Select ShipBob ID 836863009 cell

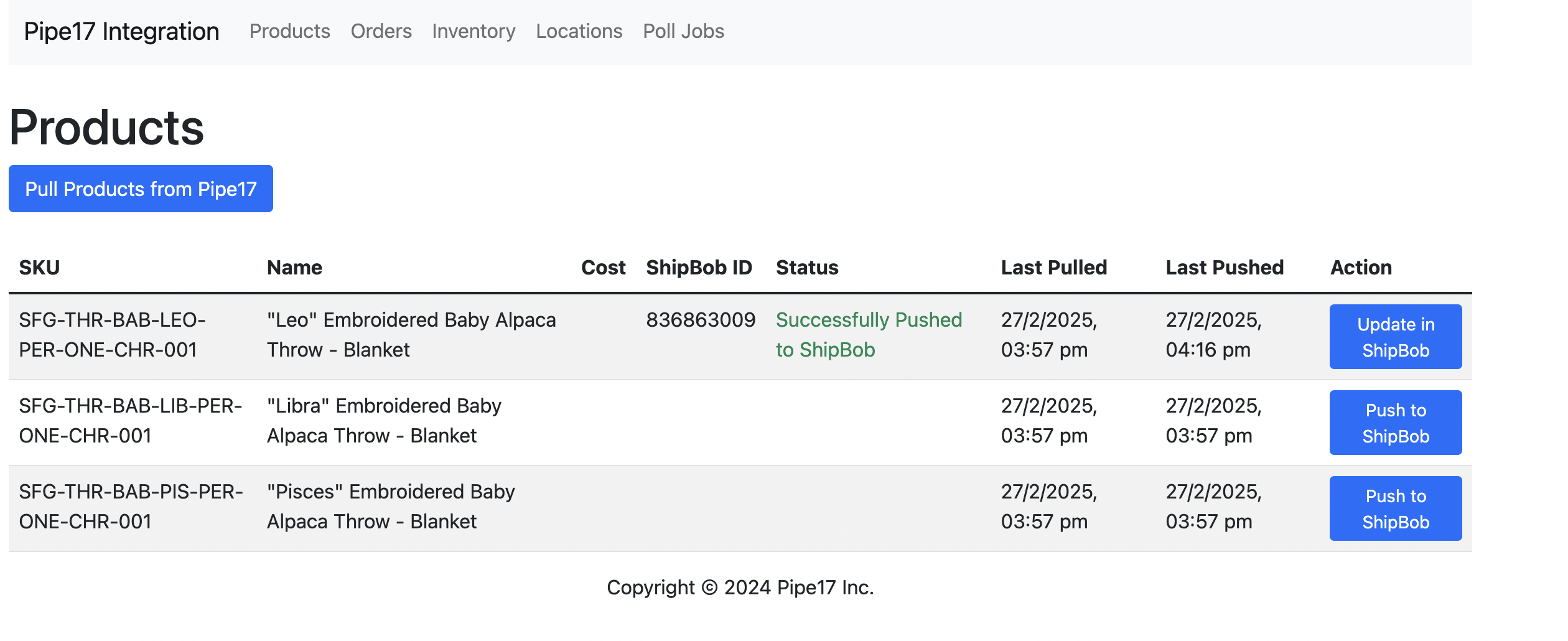700,320
